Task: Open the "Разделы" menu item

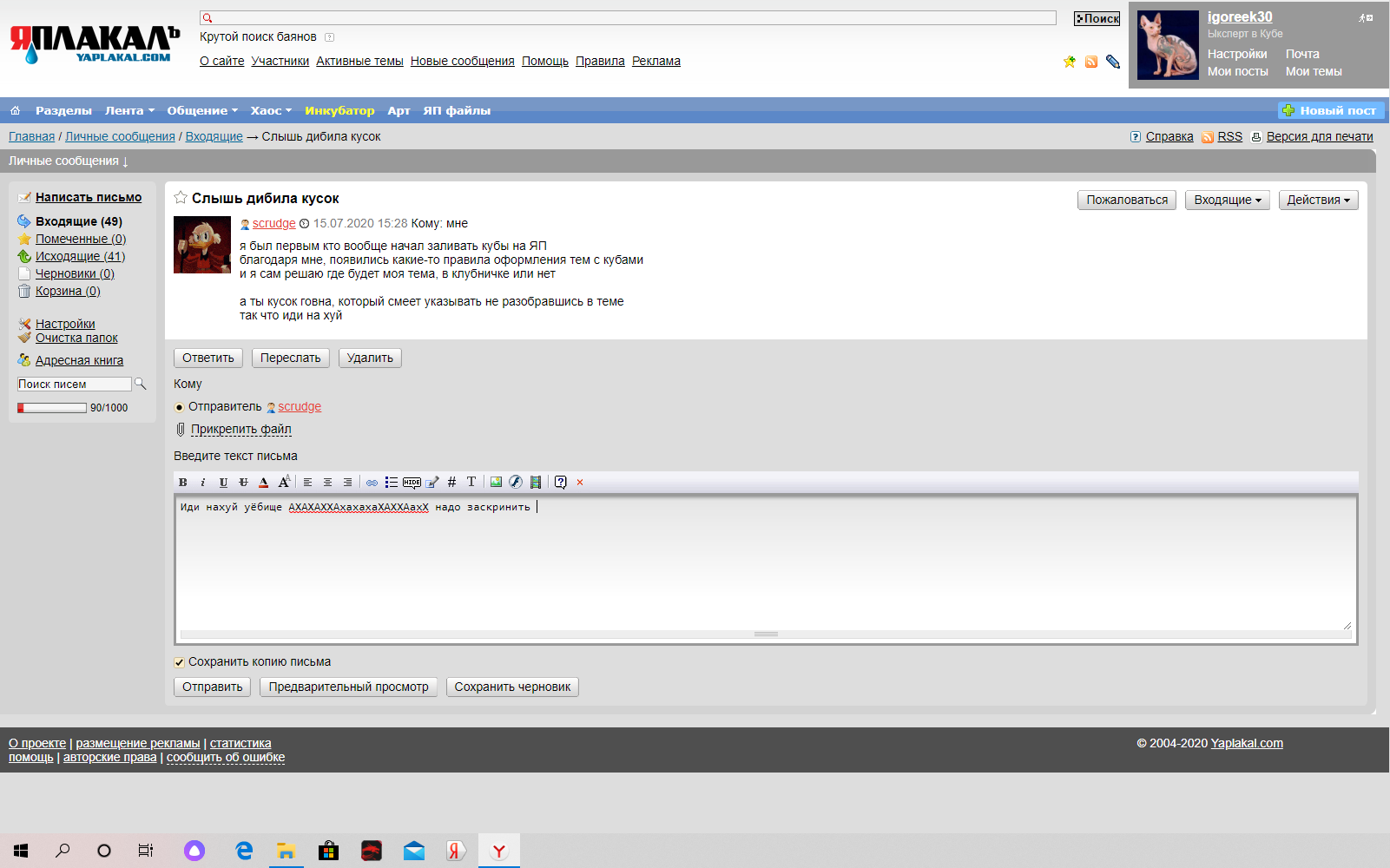Action: [x=63, y=110]
